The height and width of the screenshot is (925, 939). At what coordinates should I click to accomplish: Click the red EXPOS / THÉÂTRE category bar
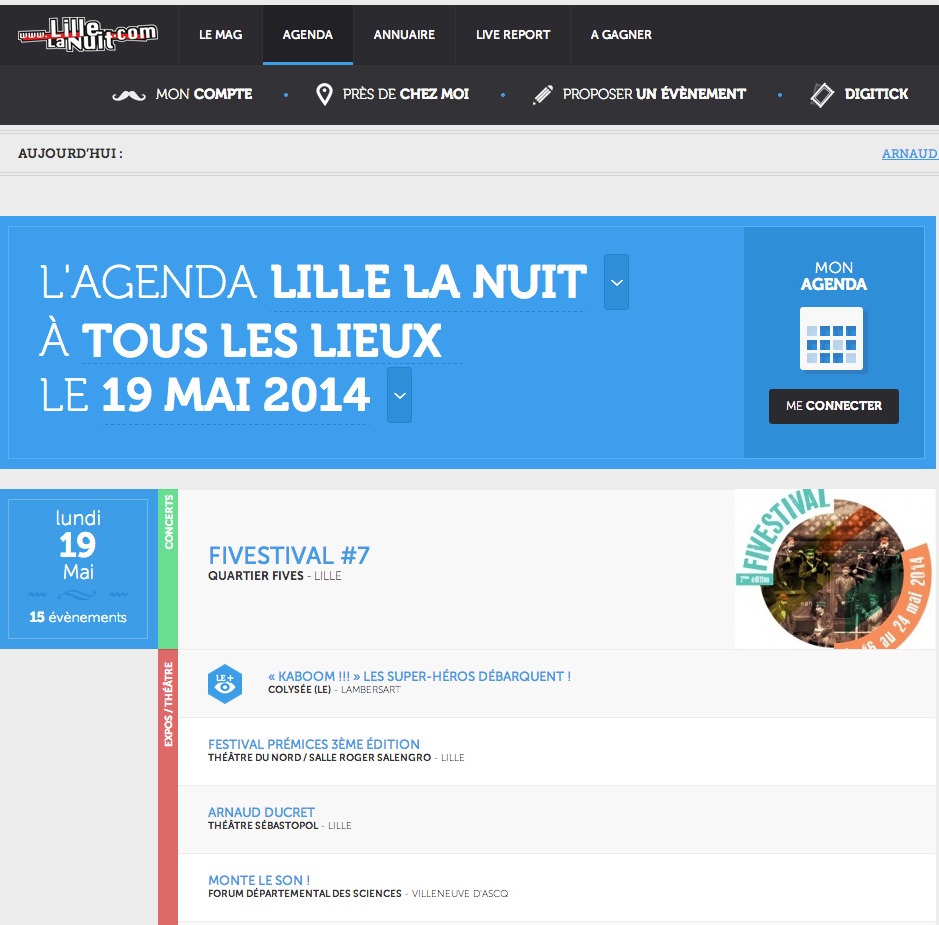point(168,787)
